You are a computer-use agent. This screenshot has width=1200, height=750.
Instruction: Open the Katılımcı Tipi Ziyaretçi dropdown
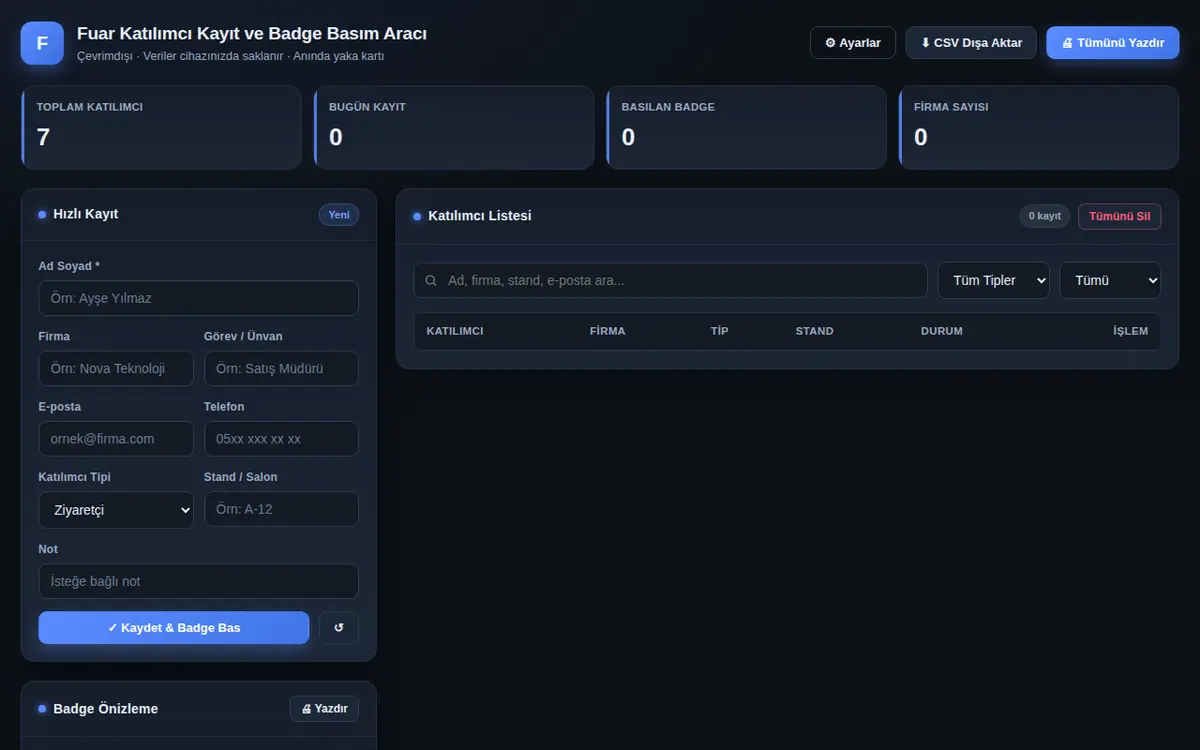tap(116, 510)
